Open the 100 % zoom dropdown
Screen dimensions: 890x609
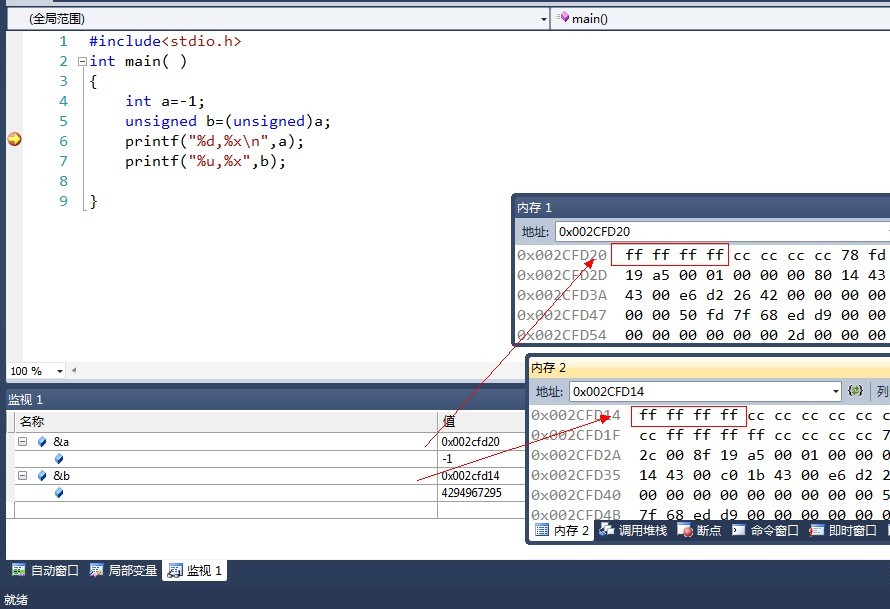[x=60, y=371]
